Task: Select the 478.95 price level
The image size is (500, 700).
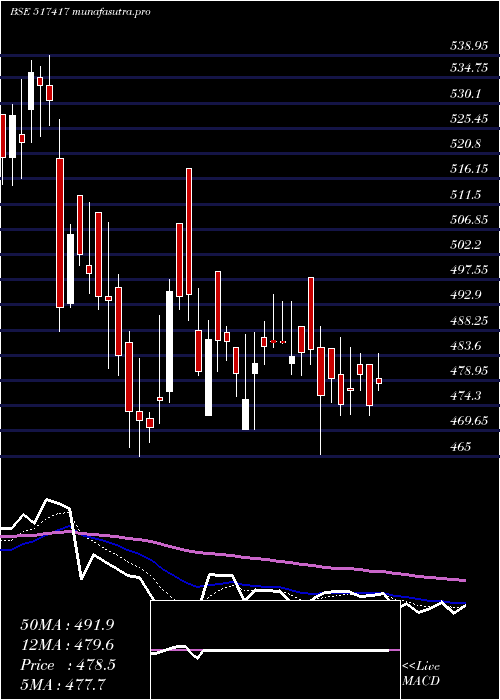Action: pos(469,371)
